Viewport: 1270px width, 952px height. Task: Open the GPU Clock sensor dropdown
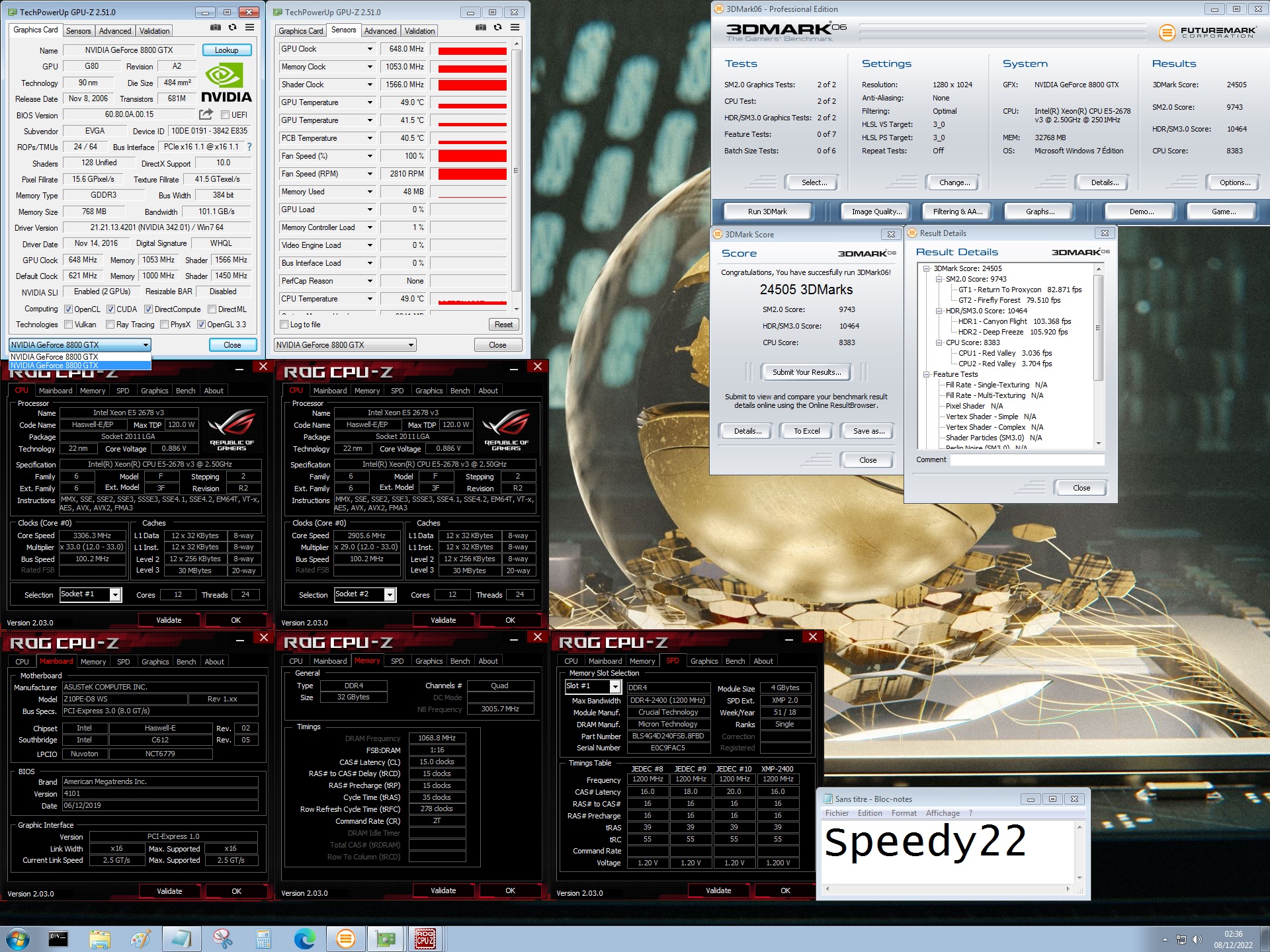pyautogui.click(x=369, y=49)
